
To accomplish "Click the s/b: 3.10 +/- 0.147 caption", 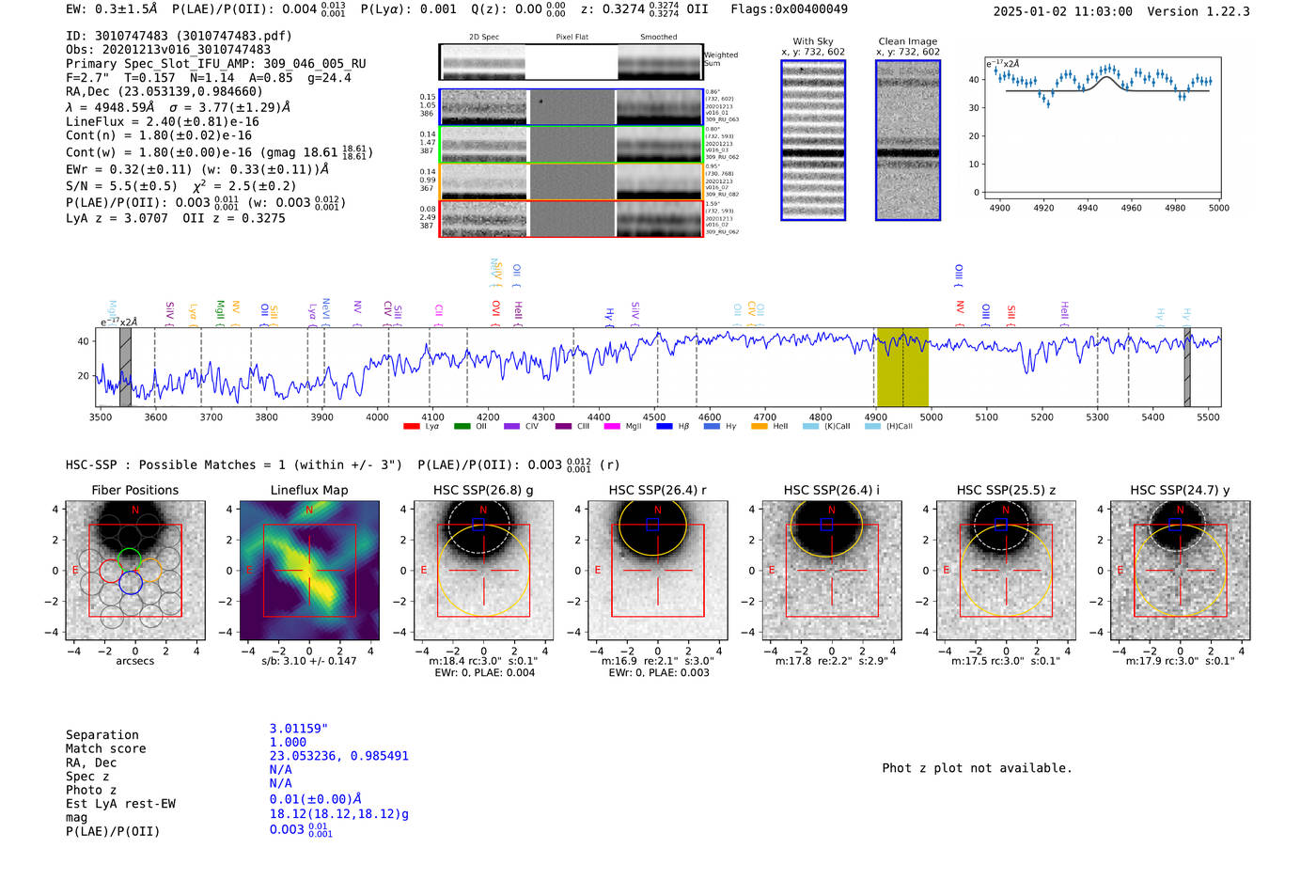I will (x=309, y=661).
